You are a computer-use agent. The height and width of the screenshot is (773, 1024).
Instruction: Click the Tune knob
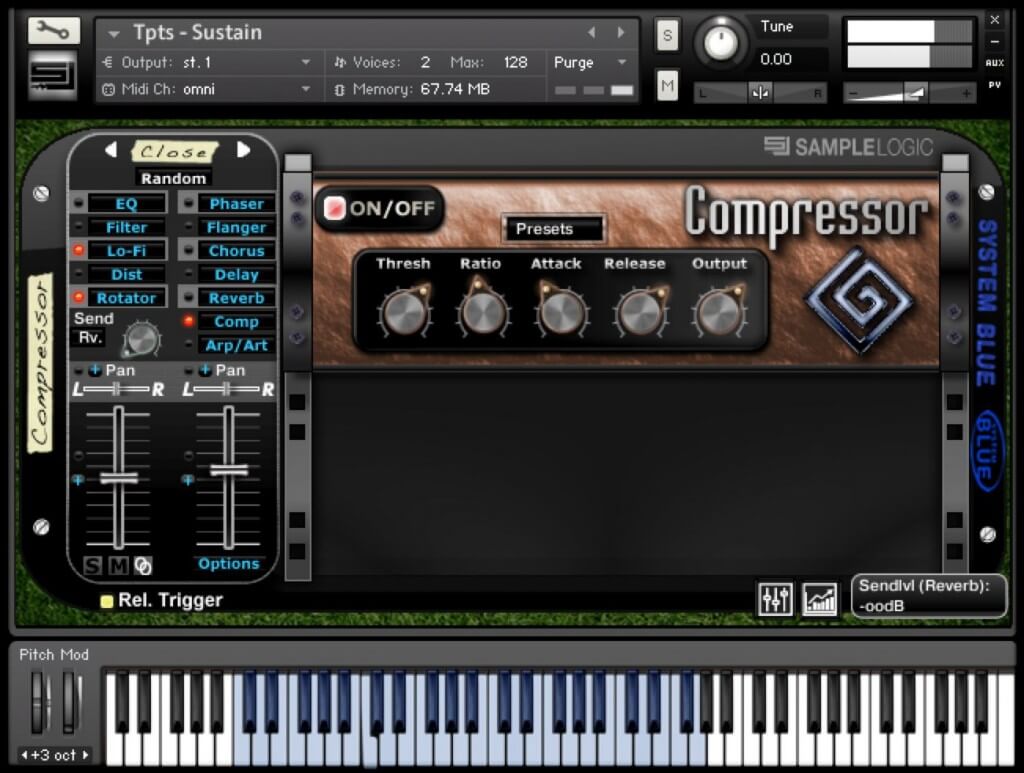point(721,43)
